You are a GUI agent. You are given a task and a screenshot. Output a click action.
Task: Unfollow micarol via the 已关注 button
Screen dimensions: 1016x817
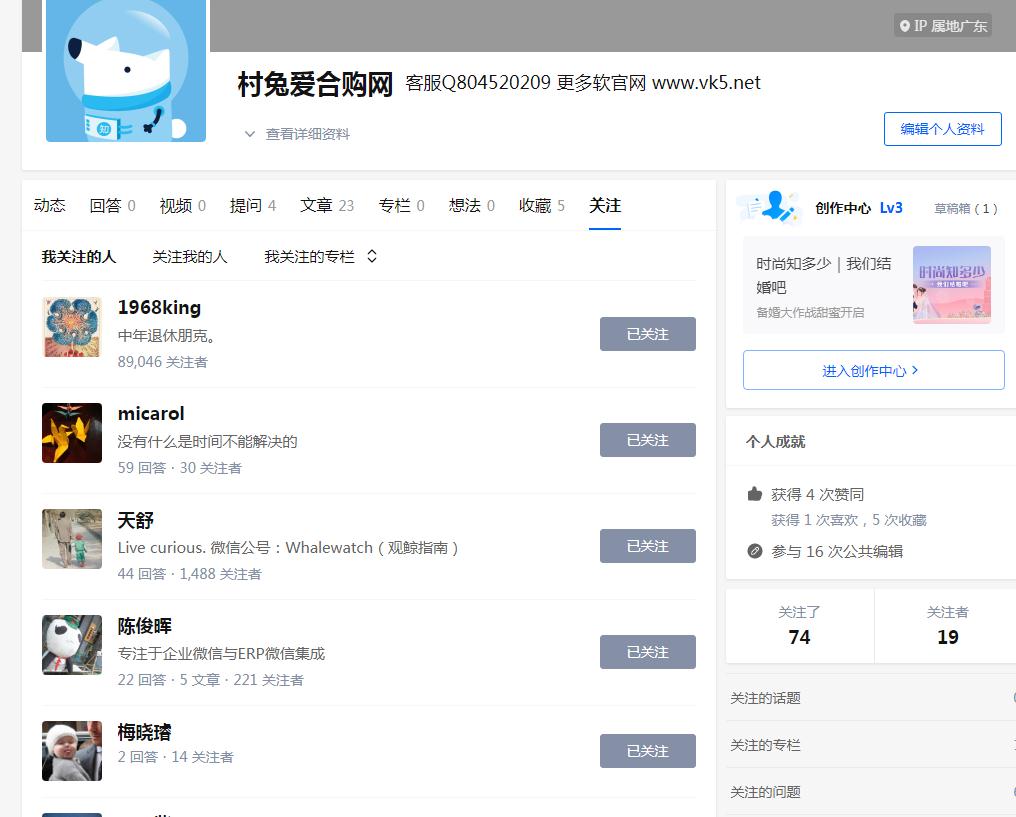[647, 440]
